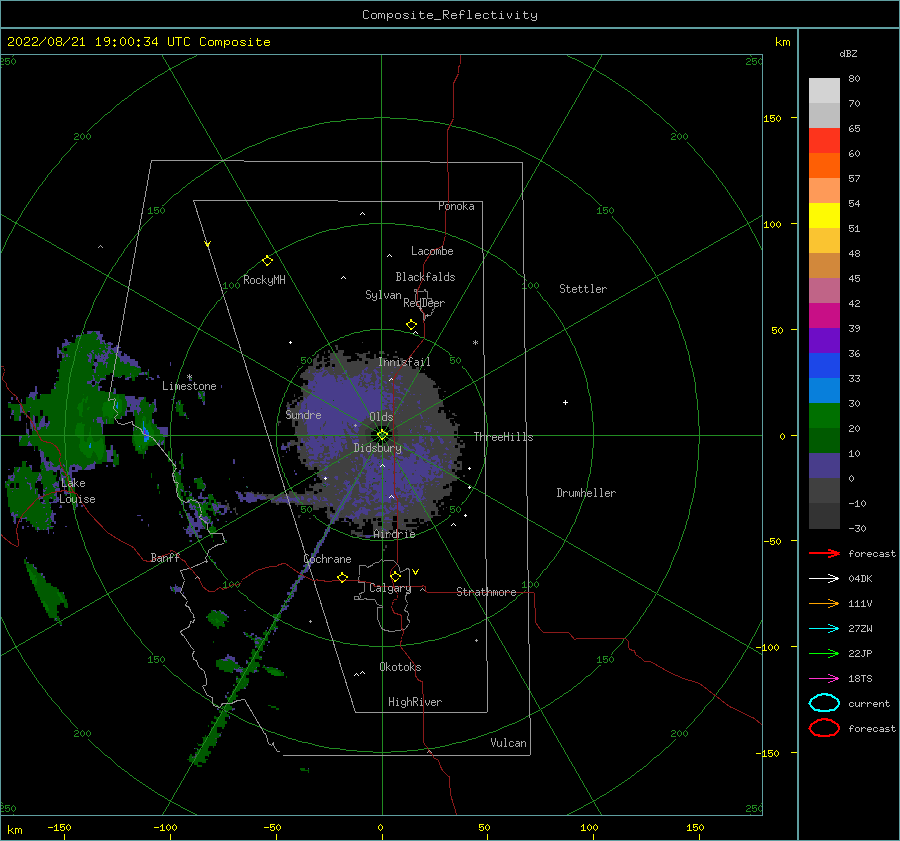The width and height of the screenshot is (900, 841).
Task: Click the Cochrane label
Action: coord(327,559)
